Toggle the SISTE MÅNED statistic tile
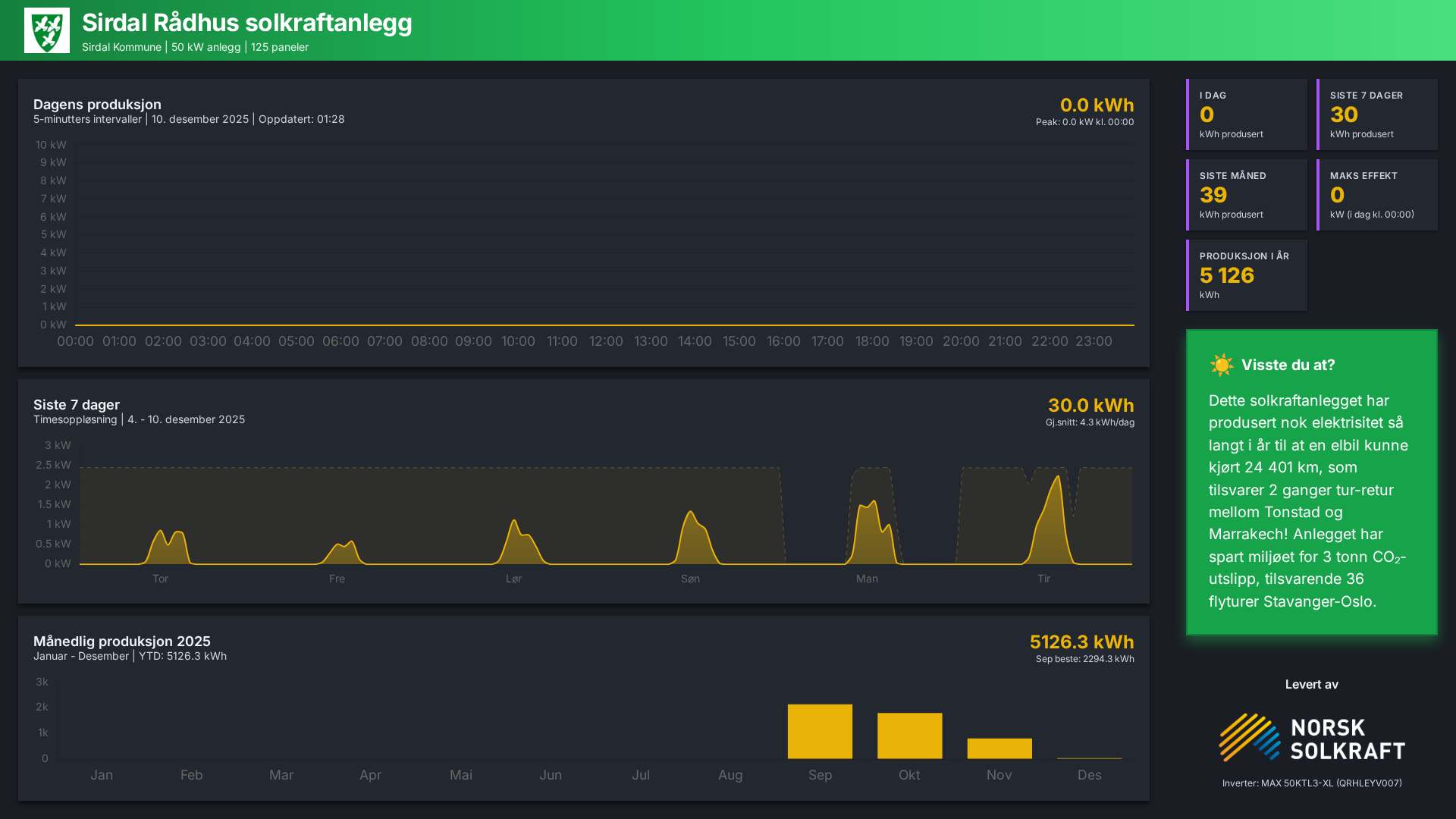 coord(1246,194)
